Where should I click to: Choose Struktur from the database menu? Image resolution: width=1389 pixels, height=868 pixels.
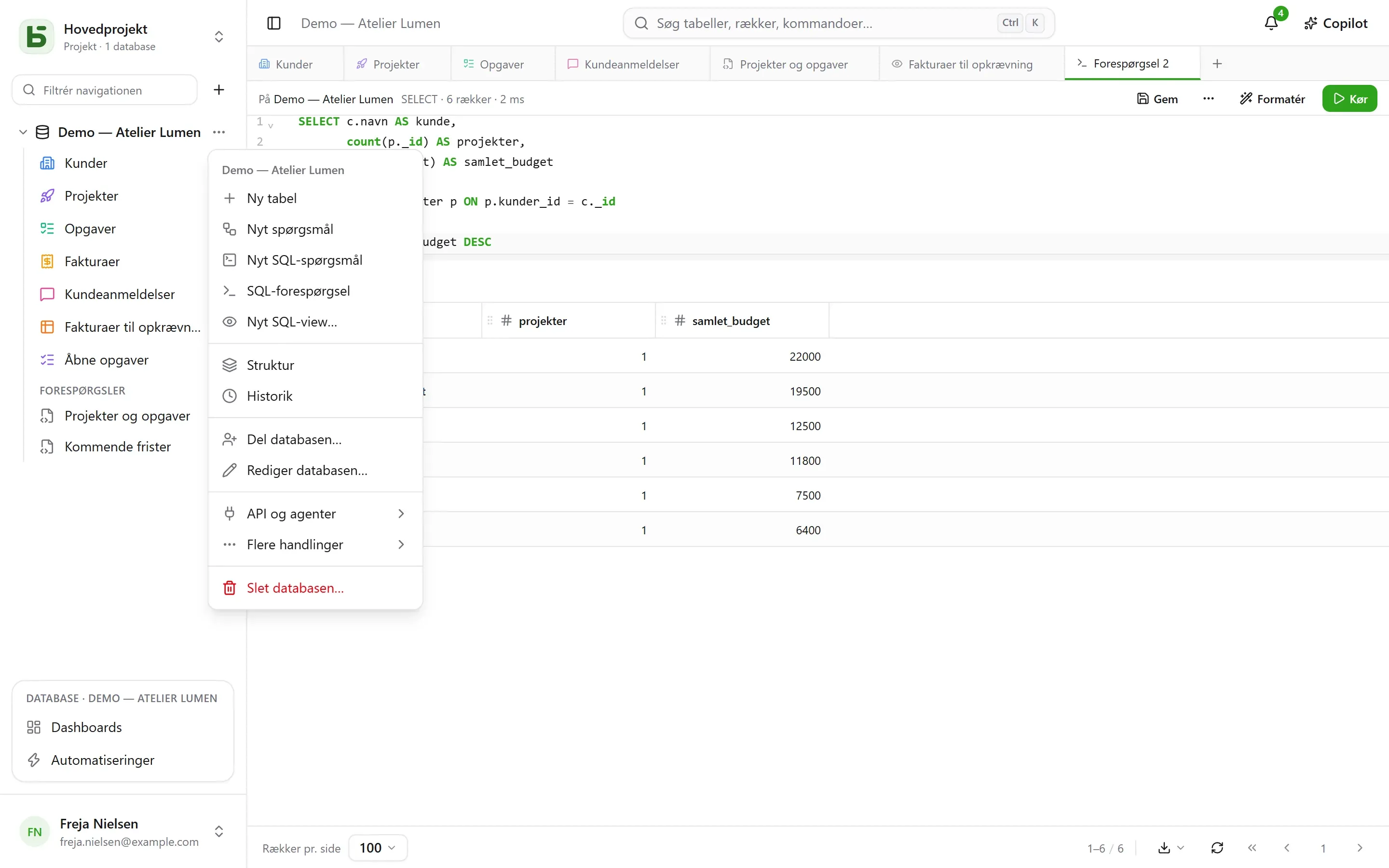[x=315, y=365]
